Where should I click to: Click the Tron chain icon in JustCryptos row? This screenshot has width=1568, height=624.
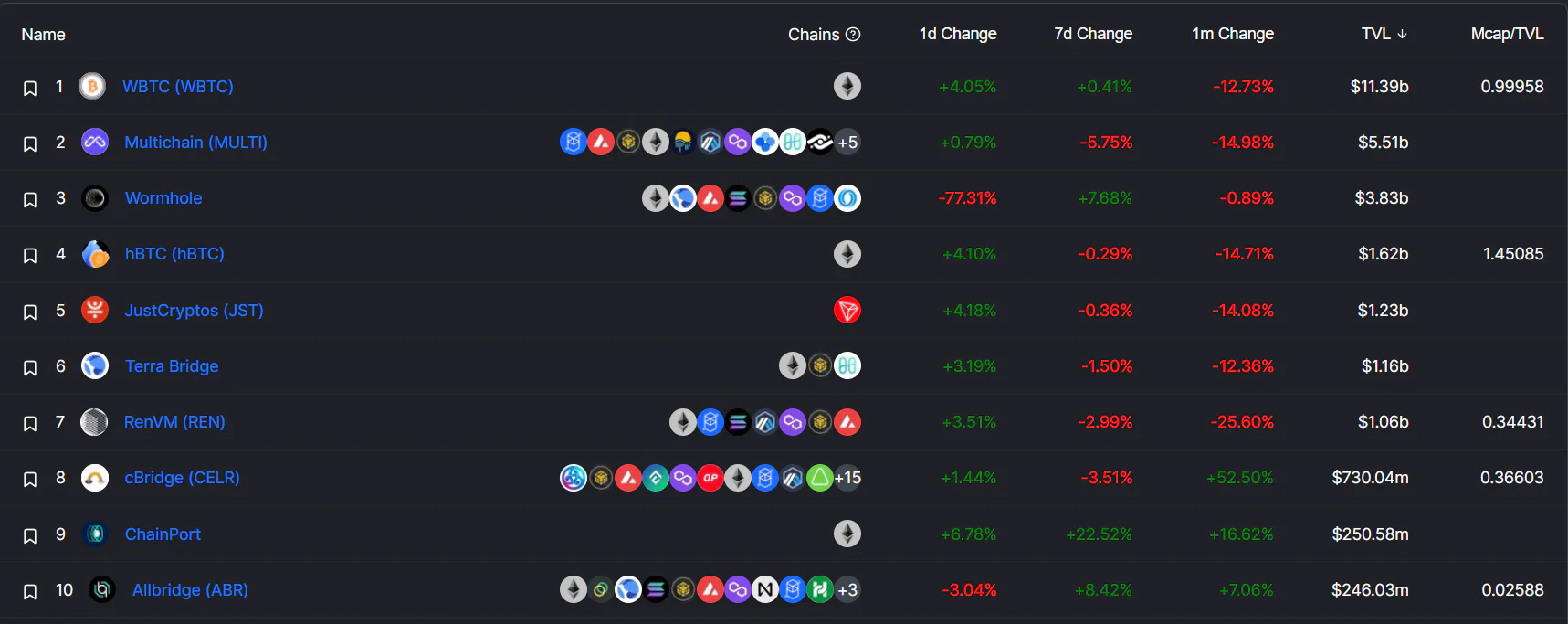pos(847,311)
